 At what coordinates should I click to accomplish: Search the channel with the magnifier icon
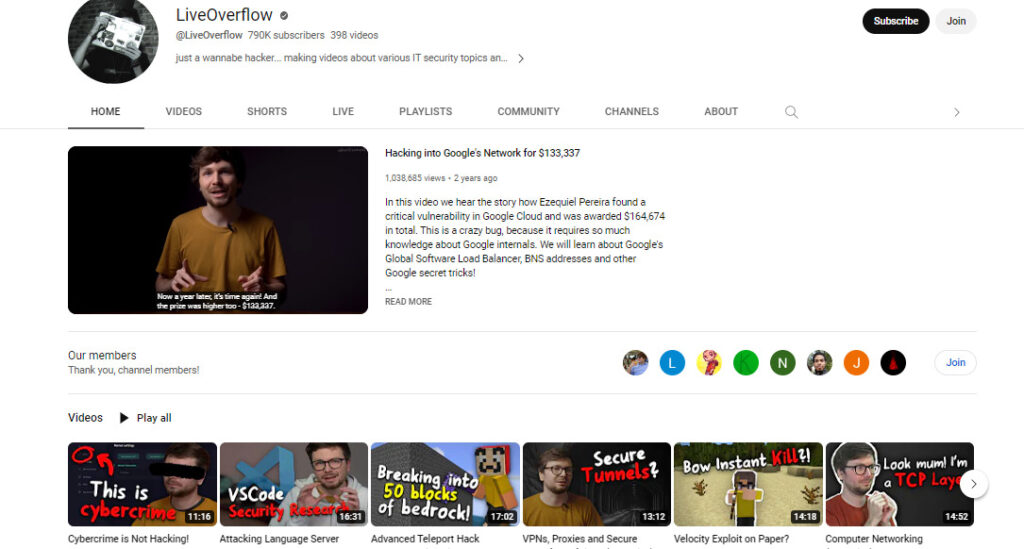coord(791,112)
